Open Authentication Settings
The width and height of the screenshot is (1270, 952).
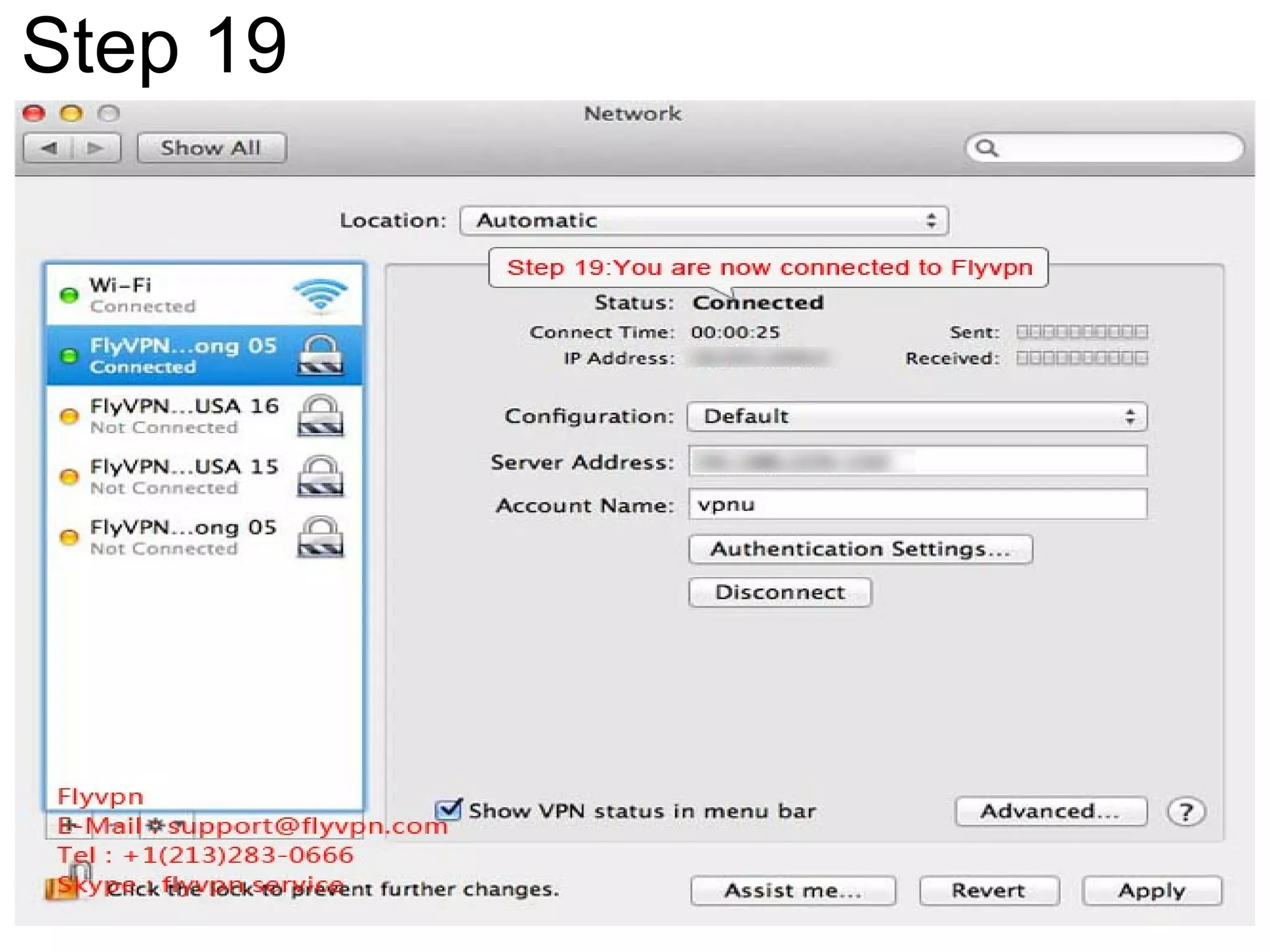point(860,549)
